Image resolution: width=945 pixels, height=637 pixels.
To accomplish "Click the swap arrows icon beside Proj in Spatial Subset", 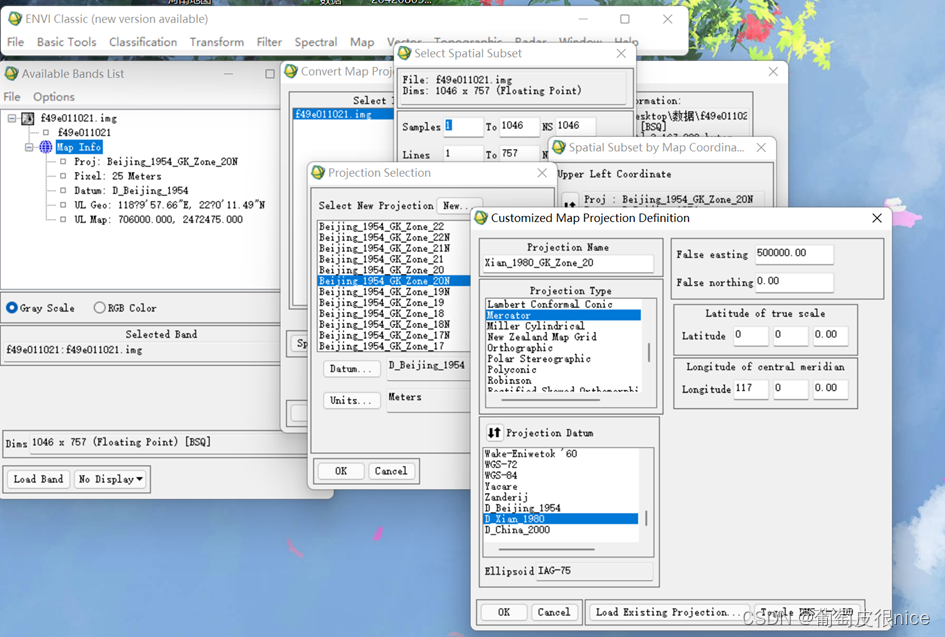I will (570, 201).
